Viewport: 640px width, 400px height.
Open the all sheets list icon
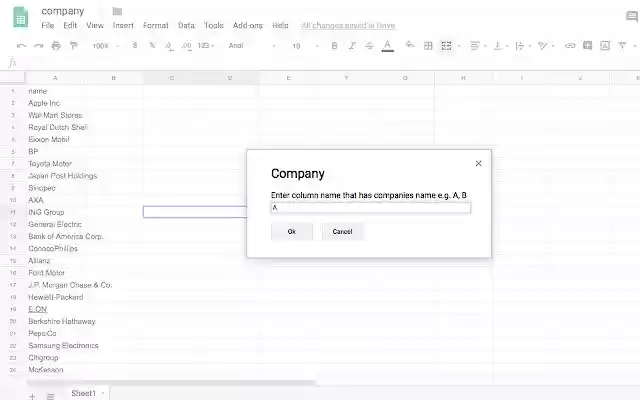pos(50,396)
